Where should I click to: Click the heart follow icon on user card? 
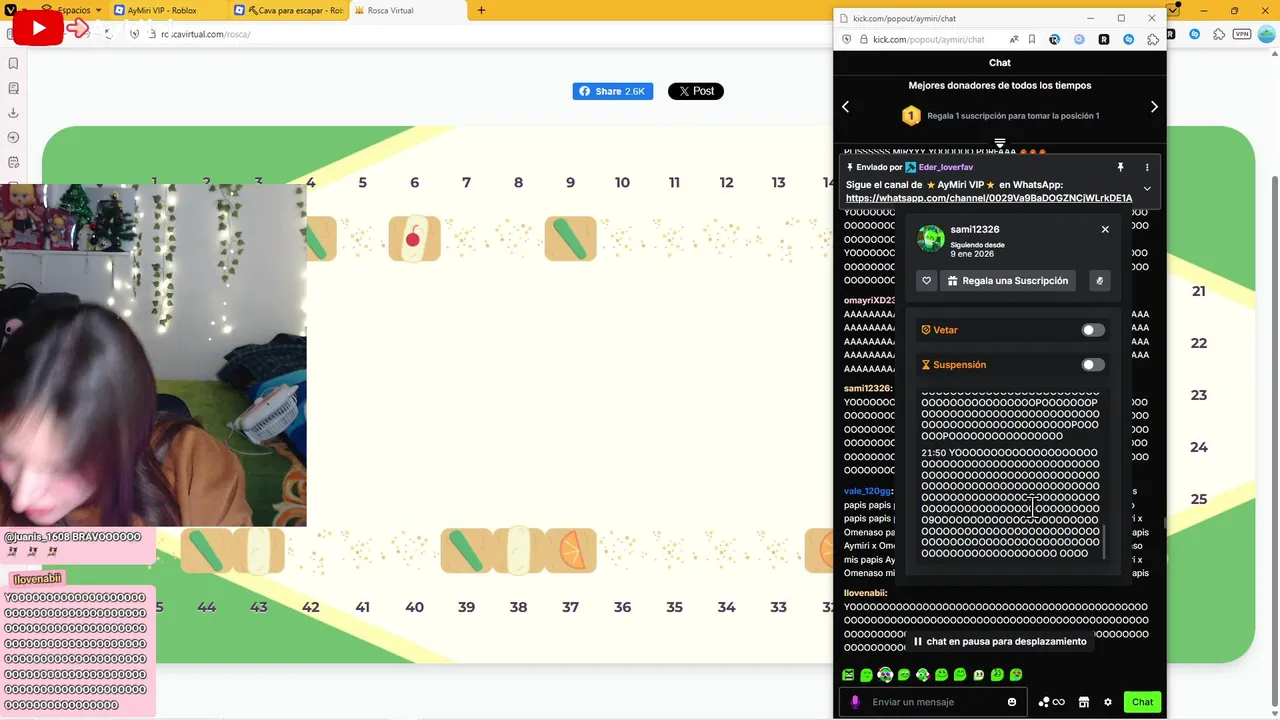pyautogui.click(x=926, y=281)
